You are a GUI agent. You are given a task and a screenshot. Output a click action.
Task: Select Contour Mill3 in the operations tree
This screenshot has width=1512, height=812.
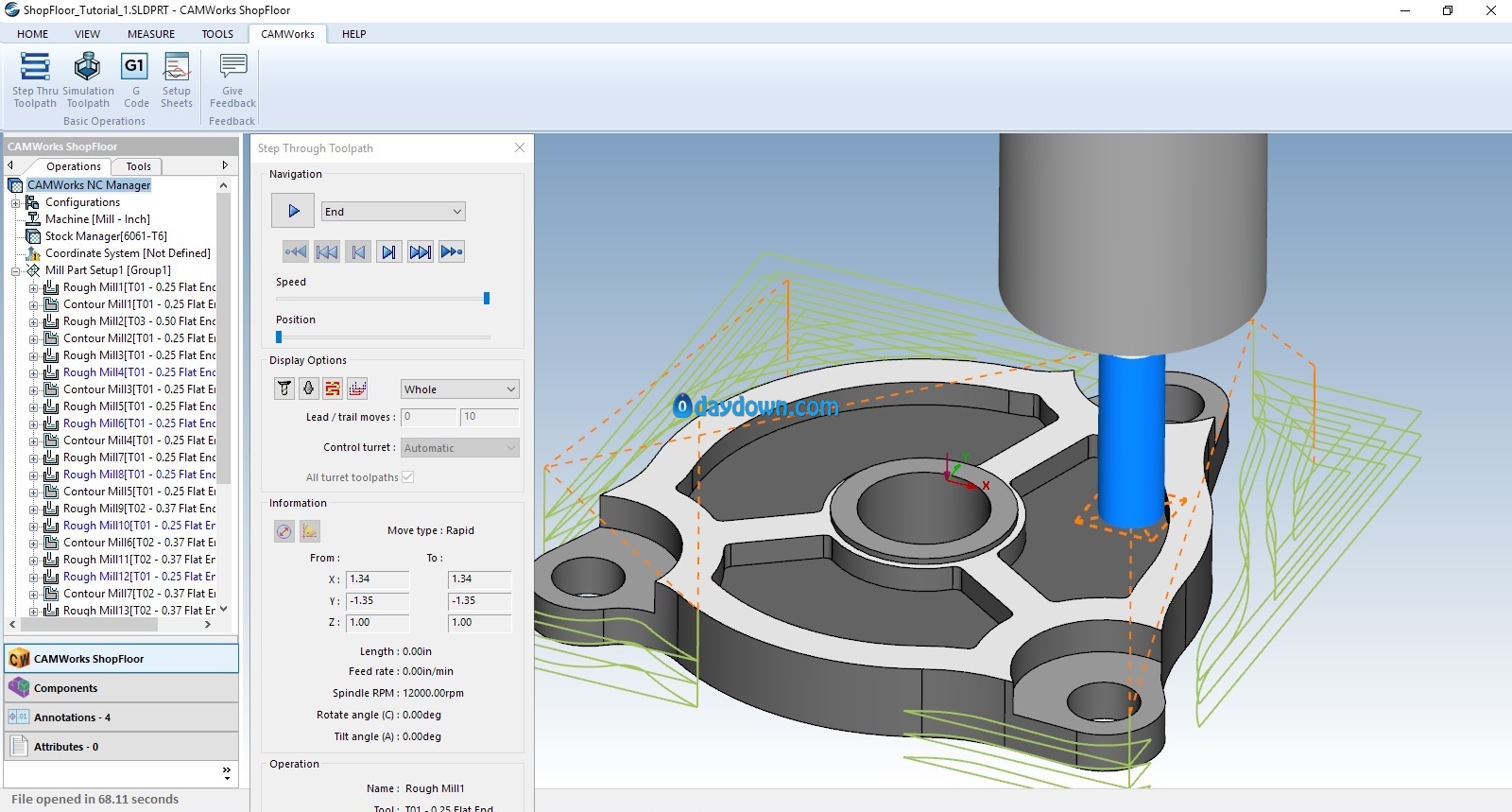pos(132,389)
